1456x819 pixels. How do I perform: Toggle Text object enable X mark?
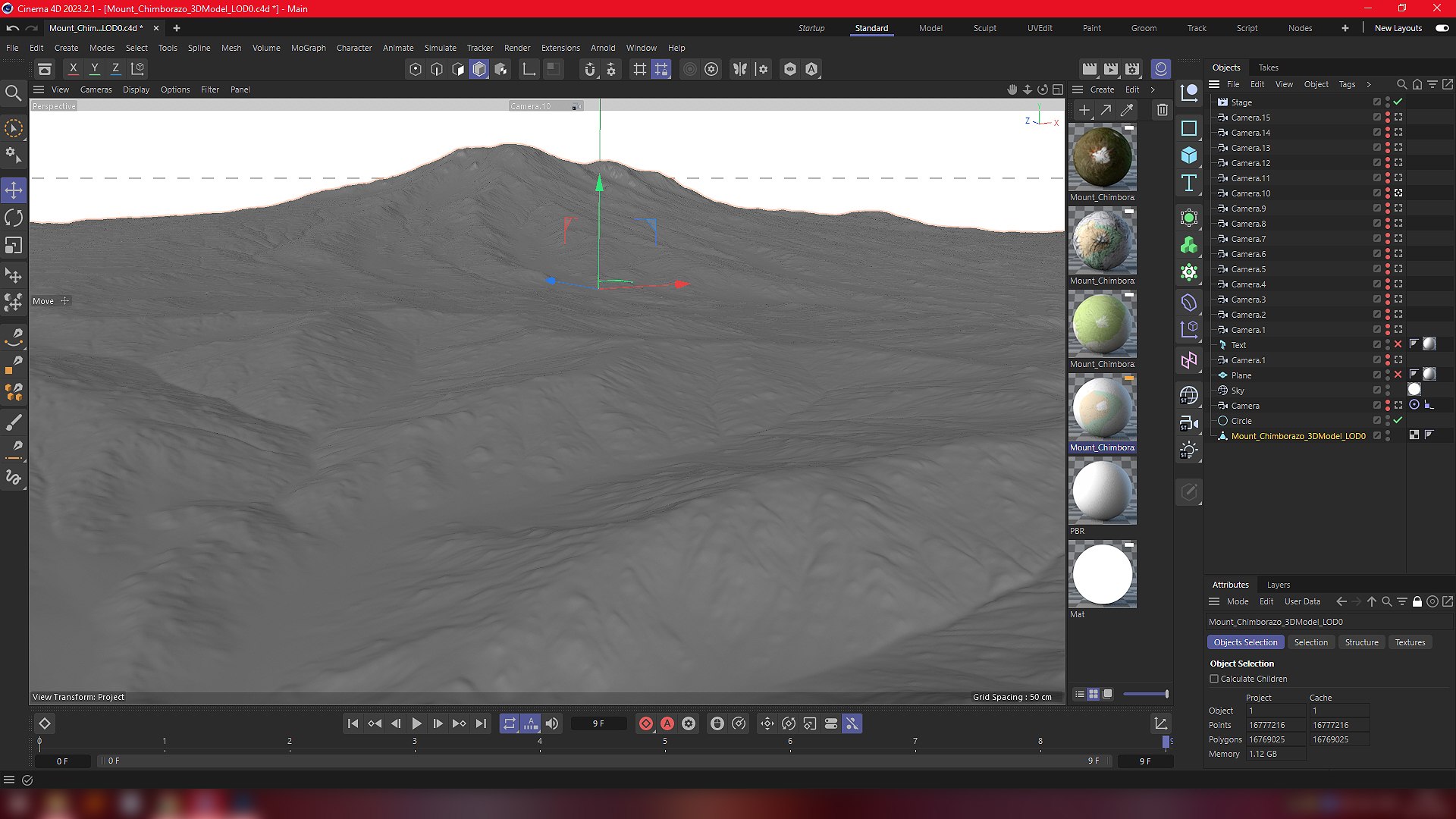pos(1398,344)
